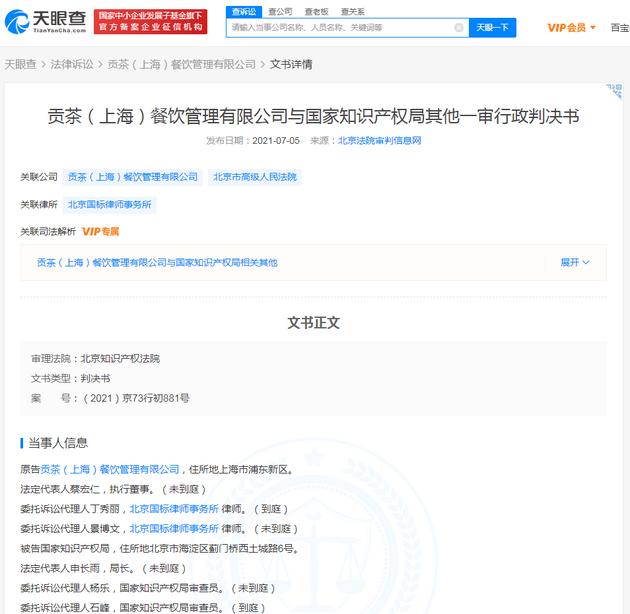Image resolution: width=630 pixels, height=614 pixels.
Task: Open 北京国标律师事务所 link beside 丁秀丽
Action: coord(174,509)
